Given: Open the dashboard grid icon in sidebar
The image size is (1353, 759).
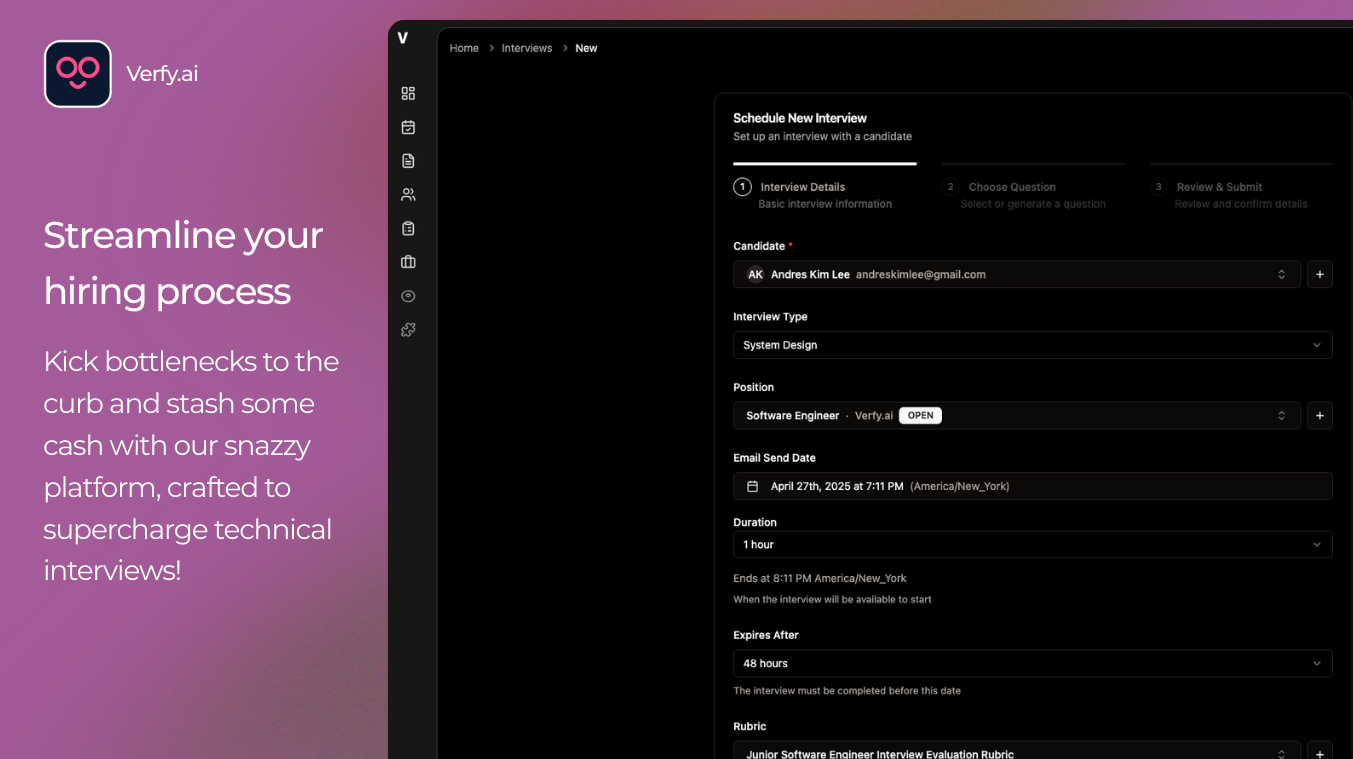Looking at the screenshot, I should pos(408,93).
